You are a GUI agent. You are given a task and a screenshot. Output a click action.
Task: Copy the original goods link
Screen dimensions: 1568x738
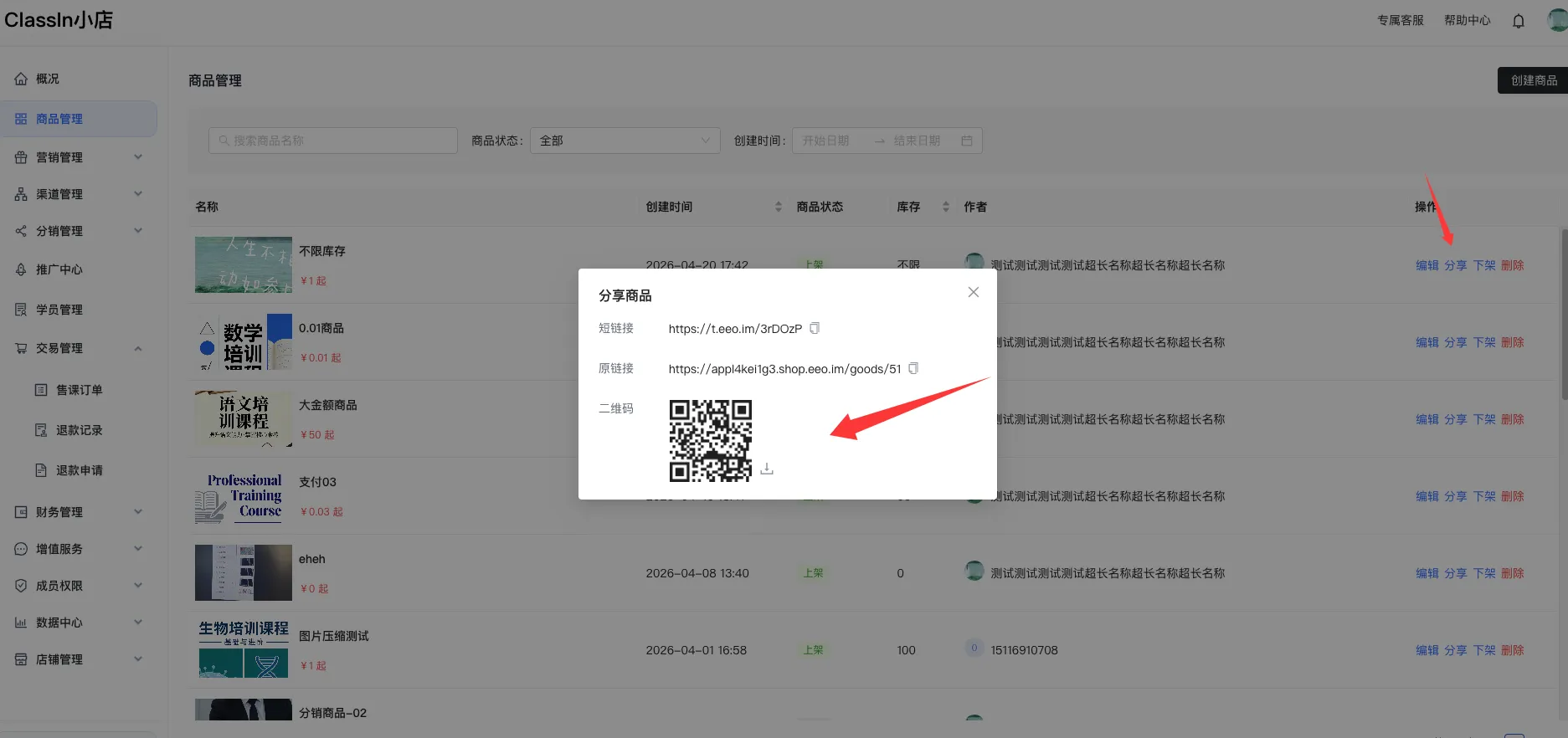click(x=913, y=368)
